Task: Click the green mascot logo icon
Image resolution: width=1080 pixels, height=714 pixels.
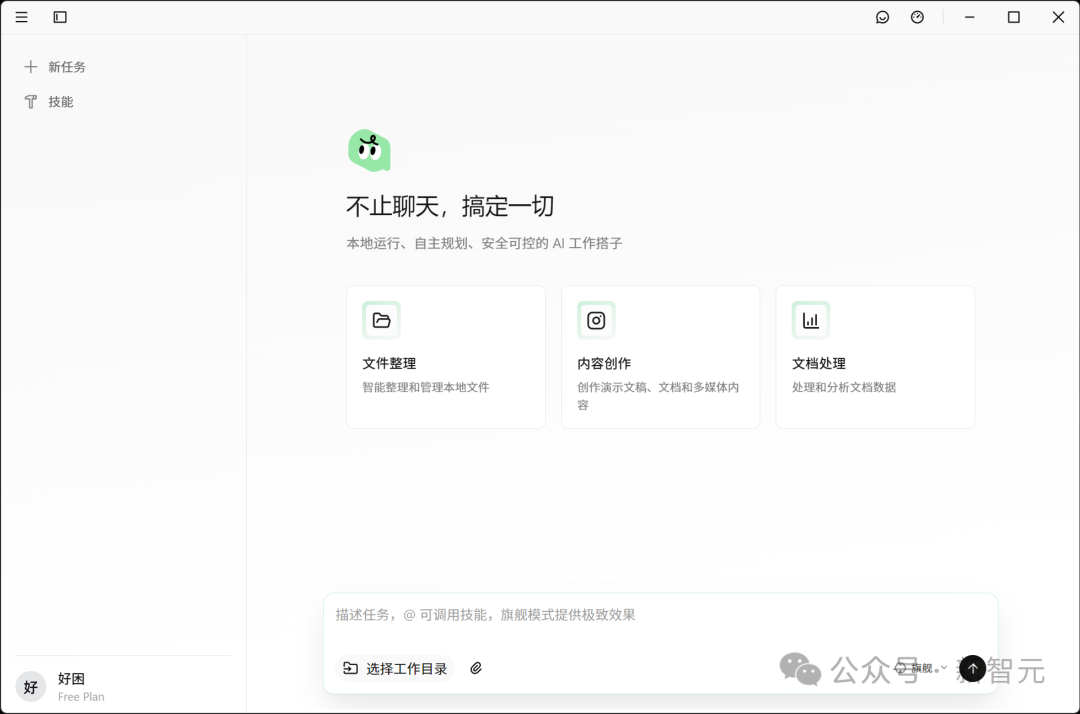Action: 369,149
